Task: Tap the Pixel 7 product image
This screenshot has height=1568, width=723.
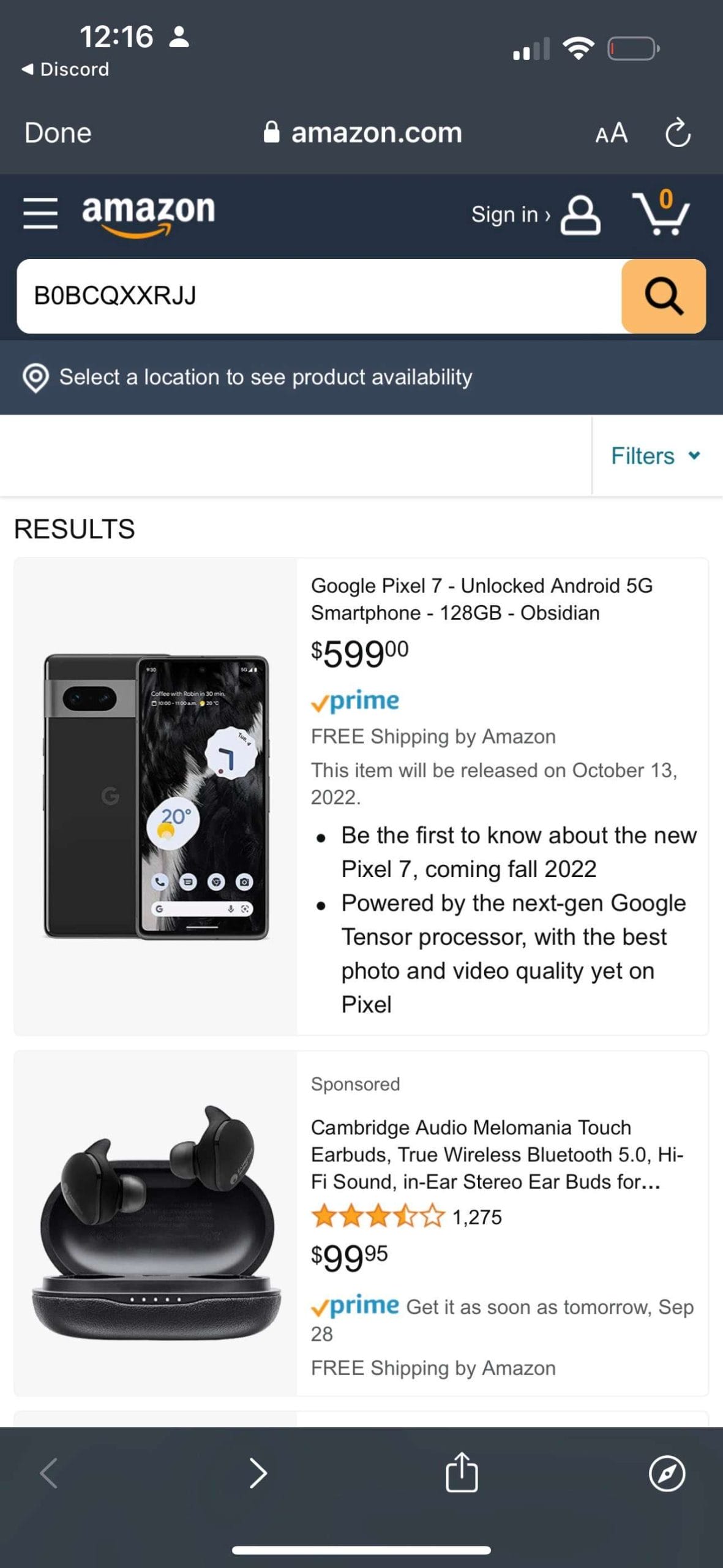Action: click(155, 796)
